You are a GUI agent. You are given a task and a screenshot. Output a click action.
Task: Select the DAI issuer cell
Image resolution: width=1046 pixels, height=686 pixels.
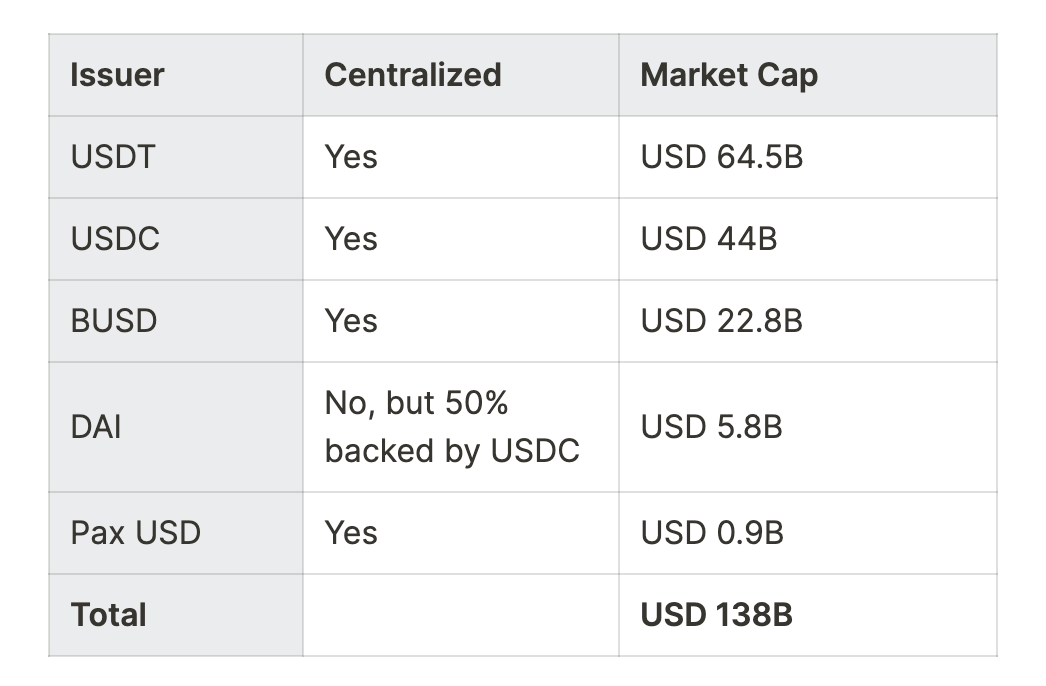[96, 427]
